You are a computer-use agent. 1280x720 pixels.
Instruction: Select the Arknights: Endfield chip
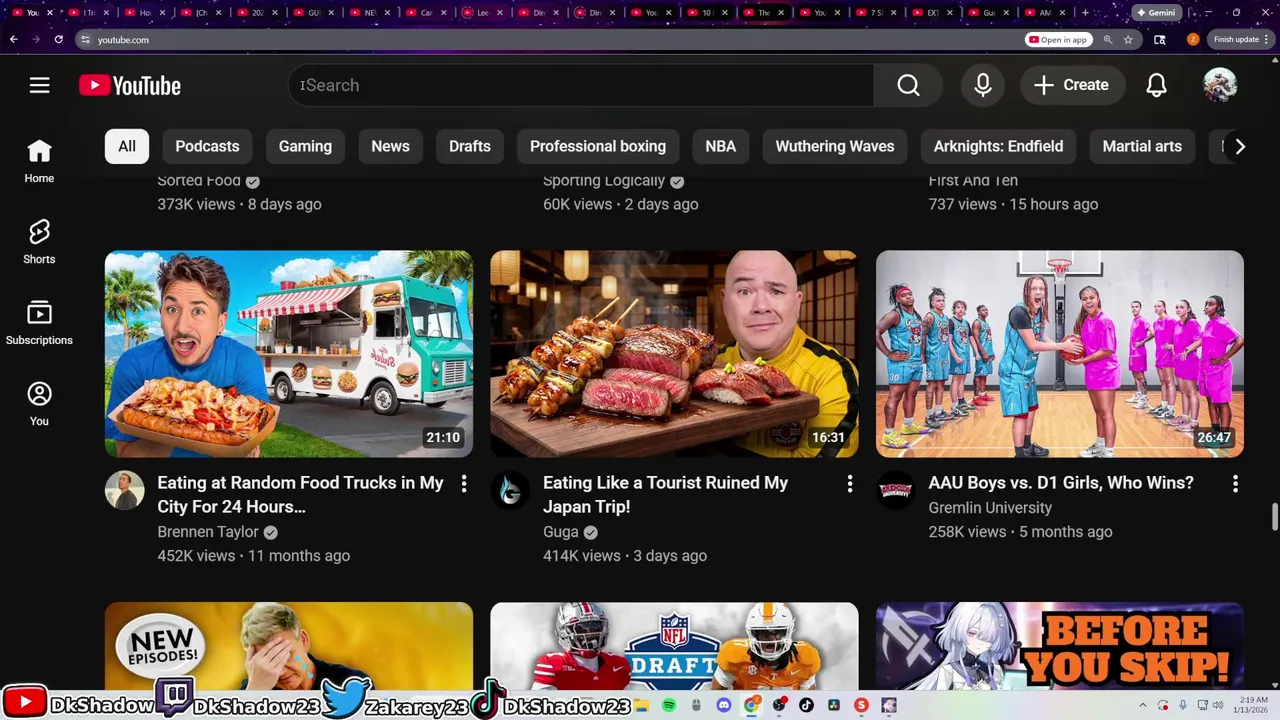pyautogui.click(x=998, y=146)
